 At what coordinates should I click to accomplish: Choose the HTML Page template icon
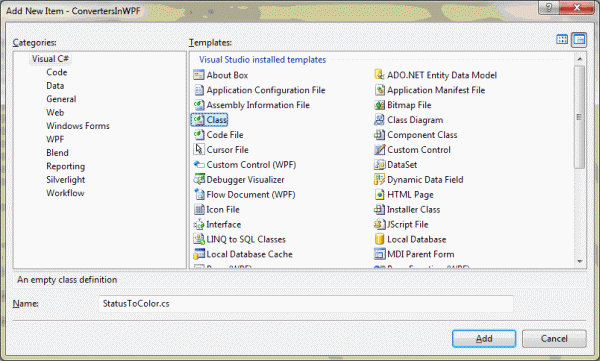[379, 194]
